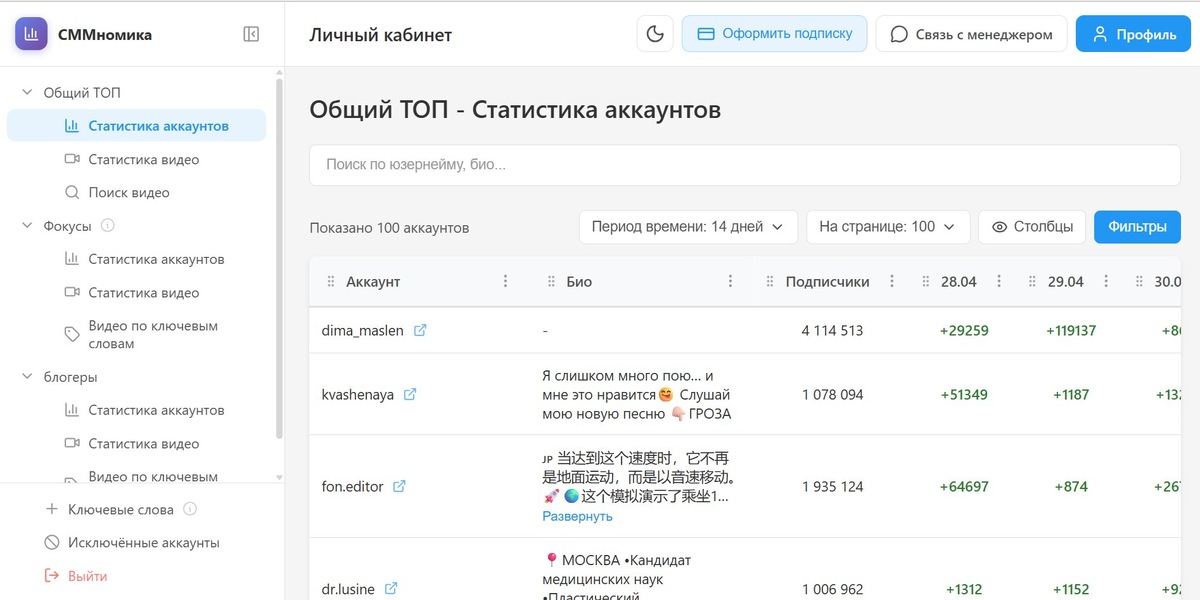Select Статистика аккаунтов under Общий ТОП
The image size is (1200, 600).
click(x=136, y=126)
